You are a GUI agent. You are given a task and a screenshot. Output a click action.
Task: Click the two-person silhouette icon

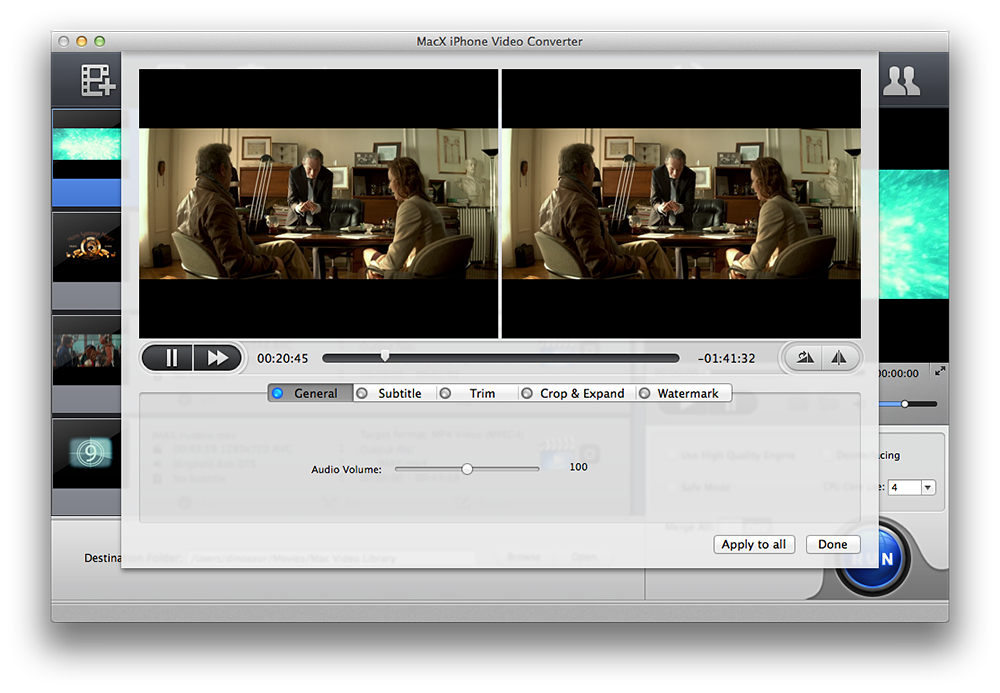901,80
